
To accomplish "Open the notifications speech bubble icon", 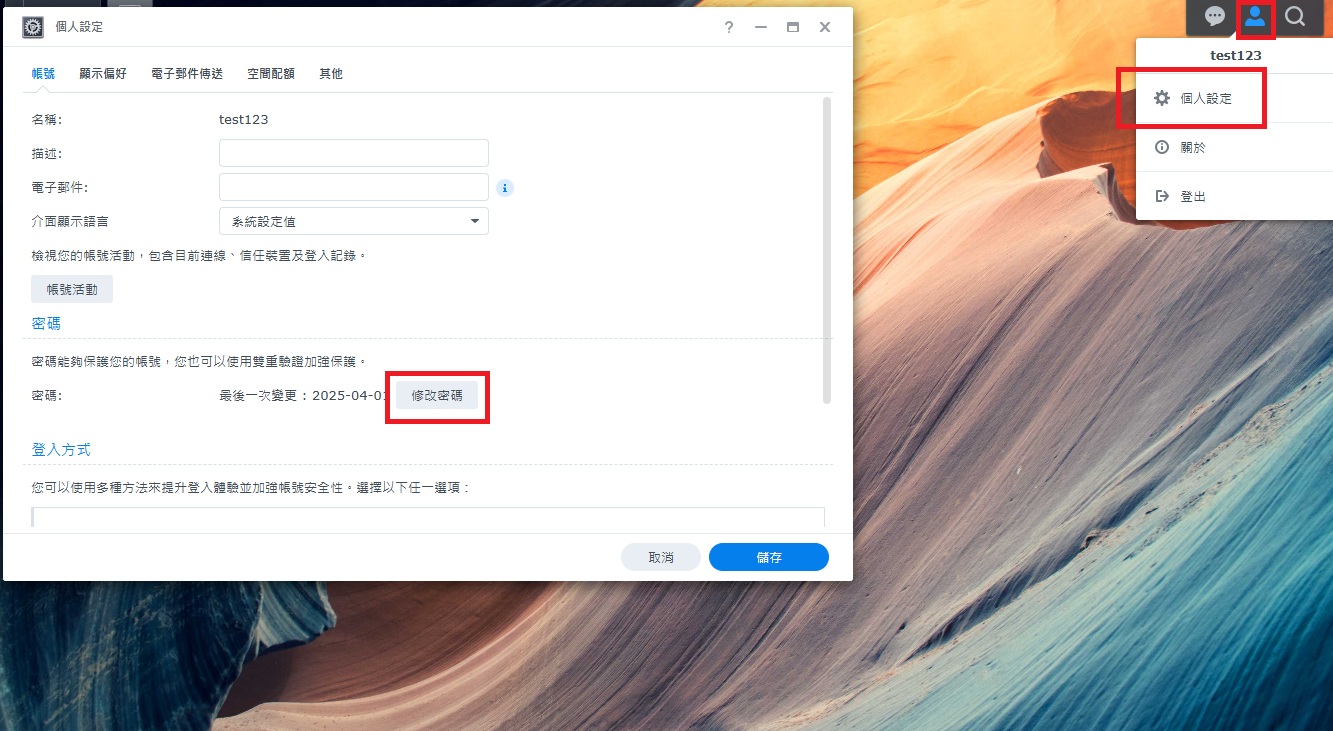I will coord(1214,16).
